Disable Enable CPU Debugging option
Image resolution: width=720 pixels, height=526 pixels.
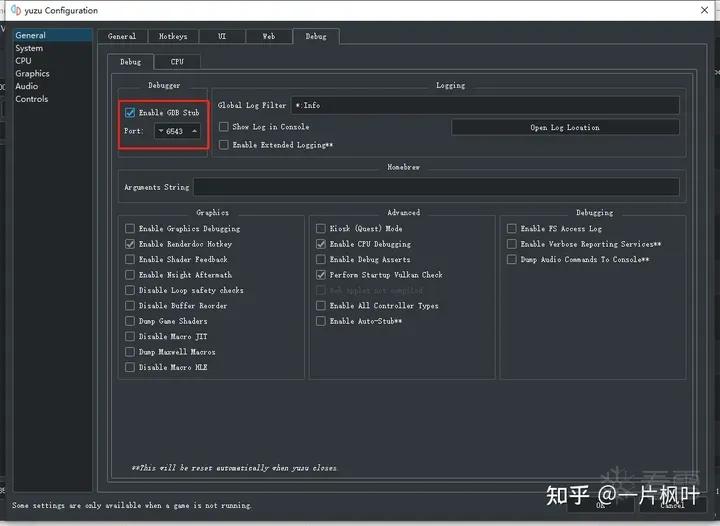pyautogui.click(x=321, y=244)
